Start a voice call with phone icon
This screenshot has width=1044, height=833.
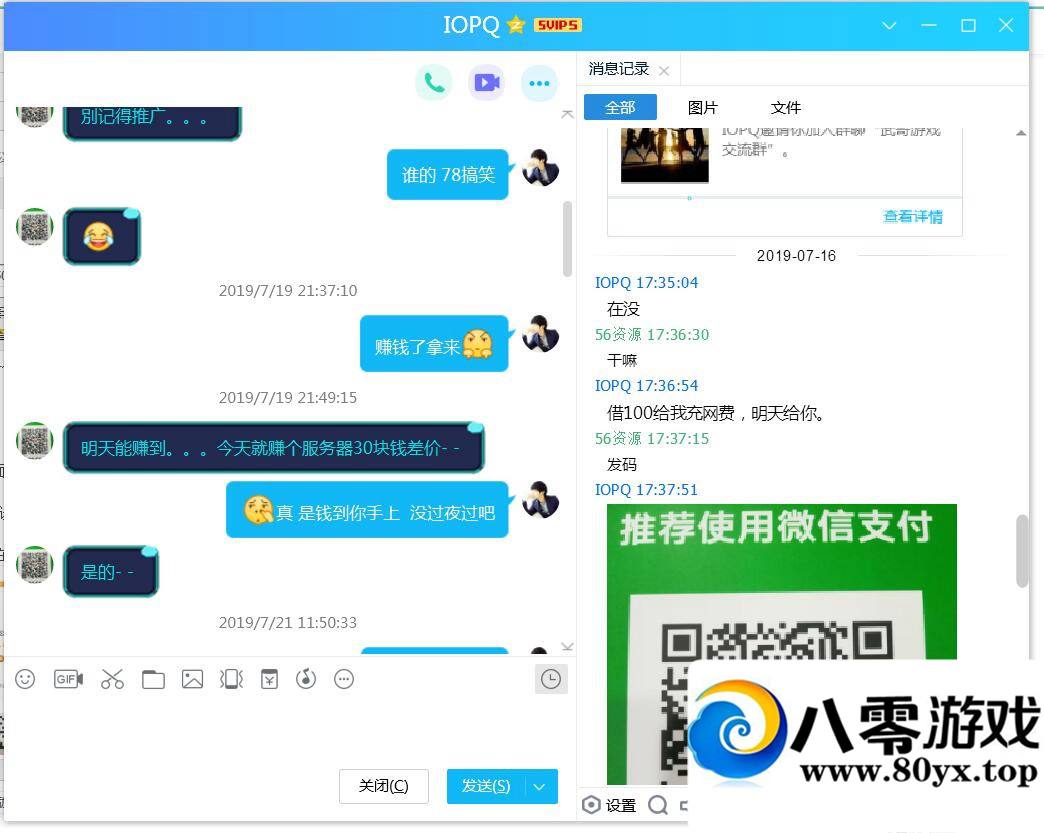pyautogui.click(x=433, y=83)
